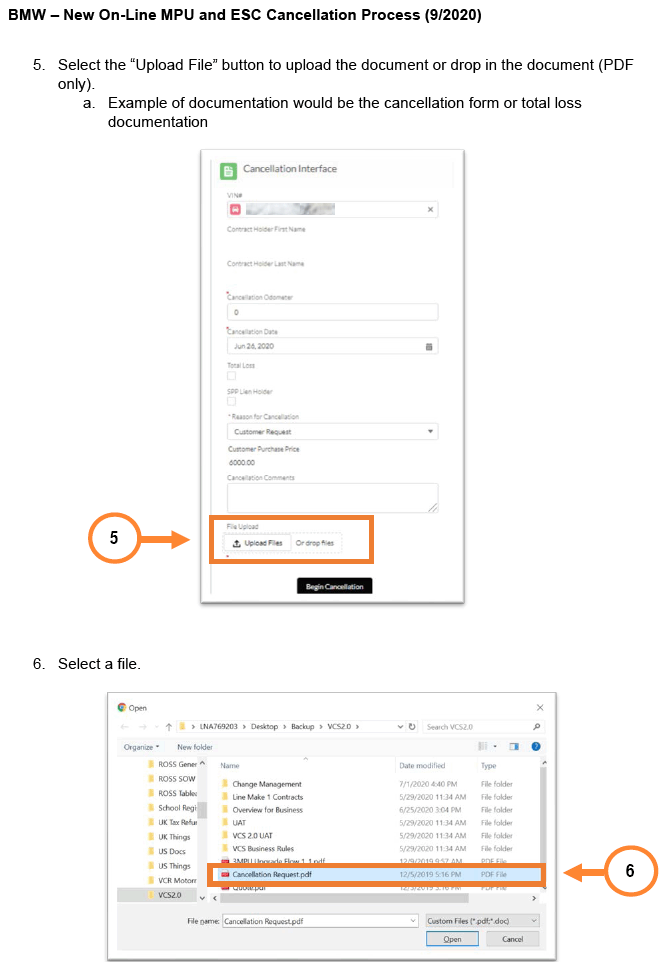Click the calendar icon in Cancellation Date field

tap(429, 346)
